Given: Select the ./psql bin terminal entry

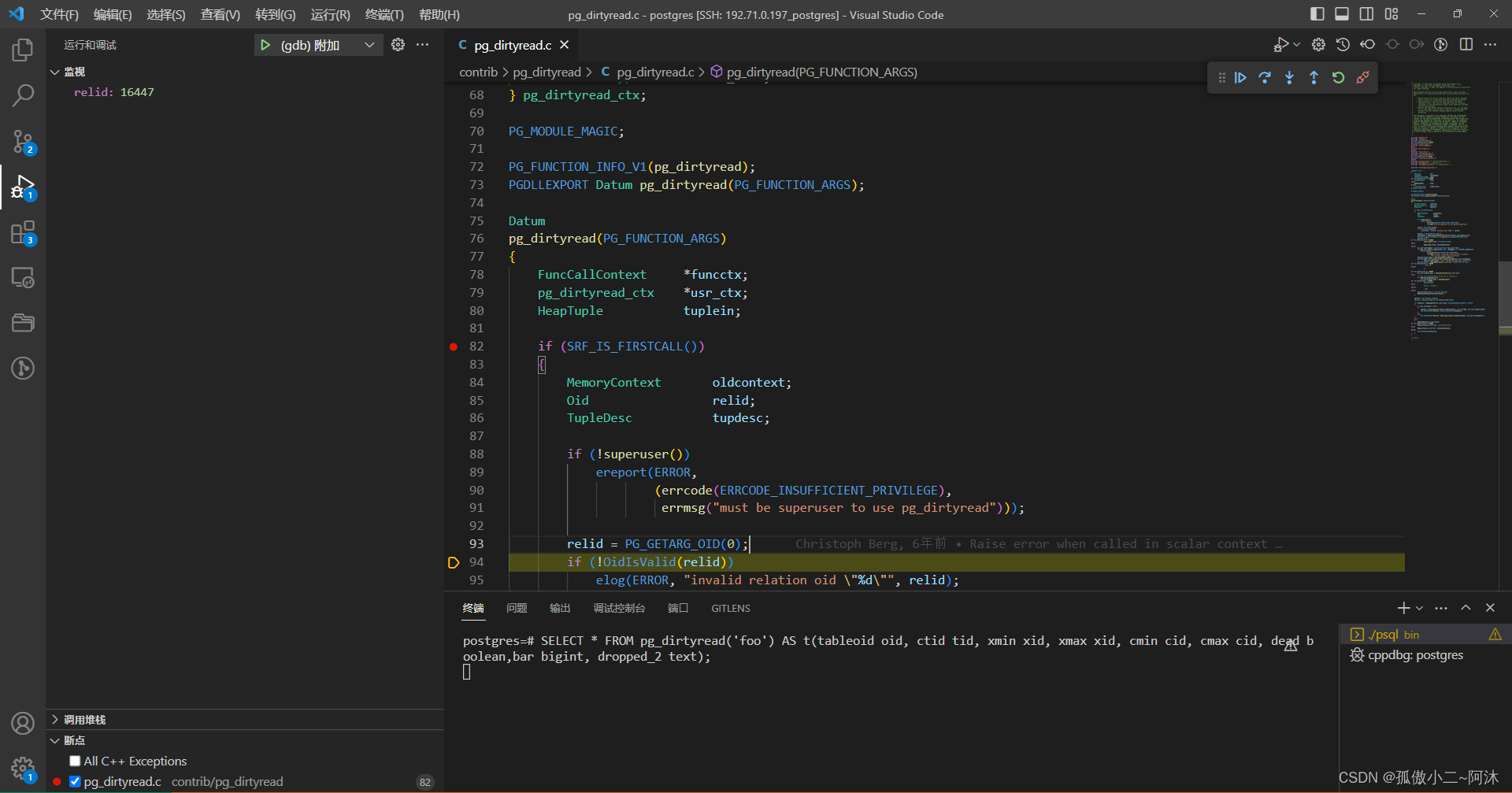Looking at the screenshot, I should [1425, 634].
